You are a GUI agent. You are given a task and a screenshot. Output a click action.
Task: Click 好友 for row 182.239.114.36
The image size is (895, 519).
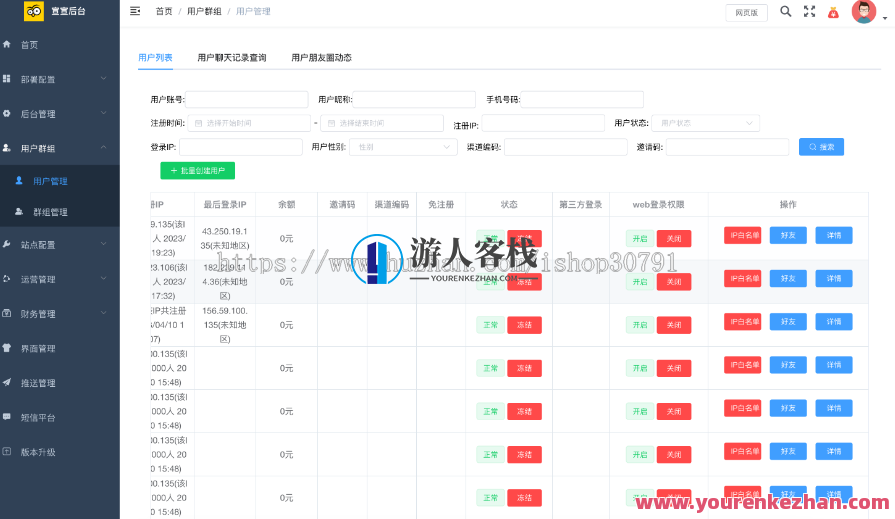788,279
